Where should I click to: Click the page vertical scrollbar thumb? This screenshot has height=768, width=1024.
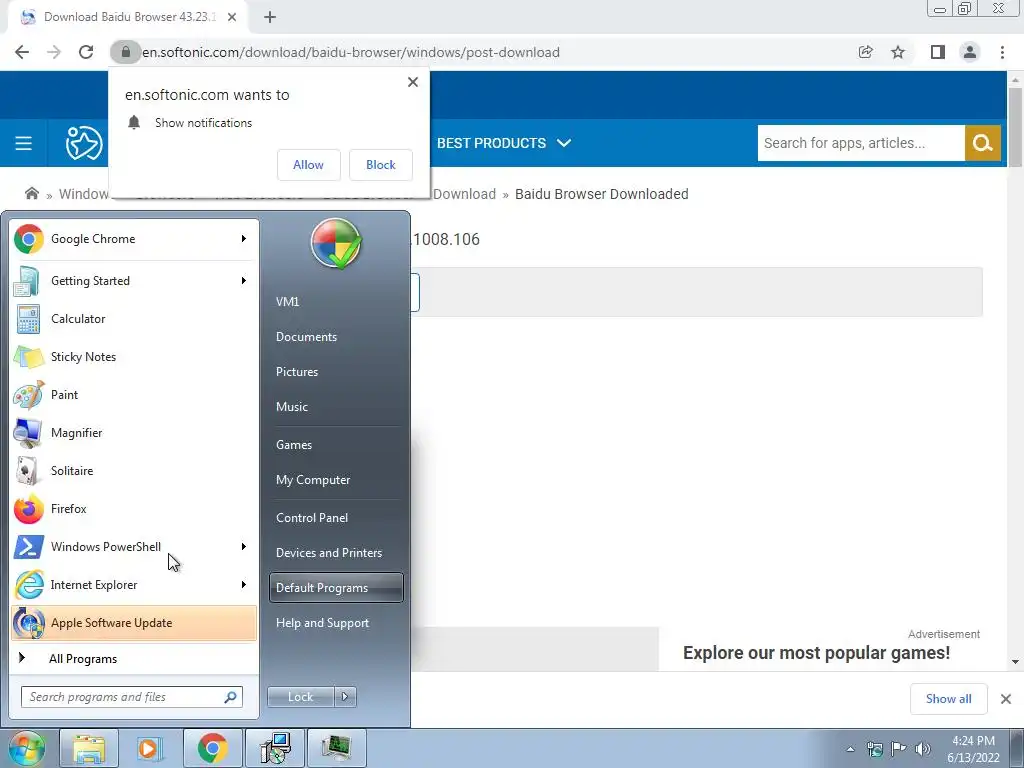coord(1015,127)
